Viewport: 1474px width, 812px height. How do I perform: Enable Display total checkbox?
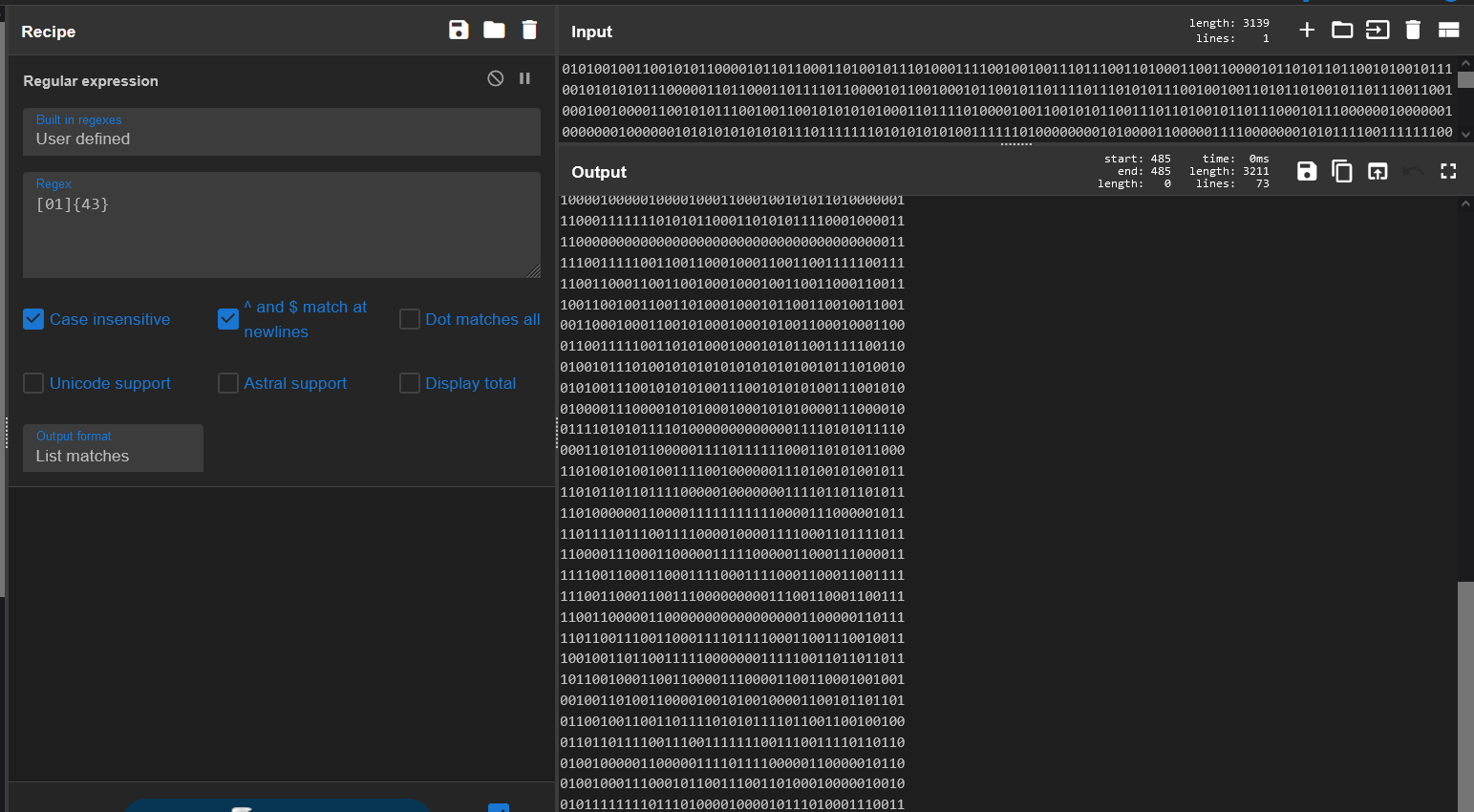point(410,383)
